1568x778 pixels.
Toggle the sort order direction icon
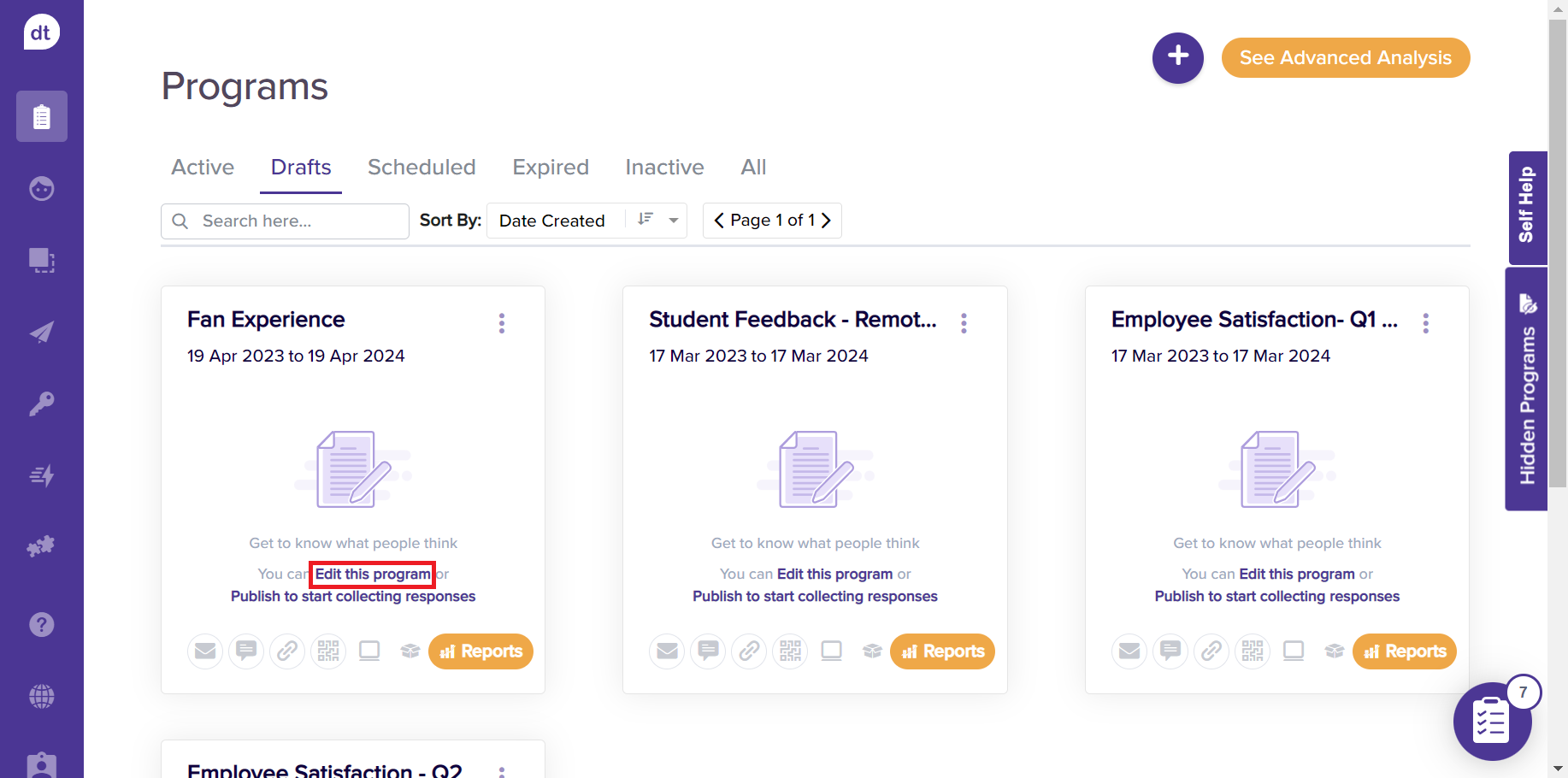(645, 220)
